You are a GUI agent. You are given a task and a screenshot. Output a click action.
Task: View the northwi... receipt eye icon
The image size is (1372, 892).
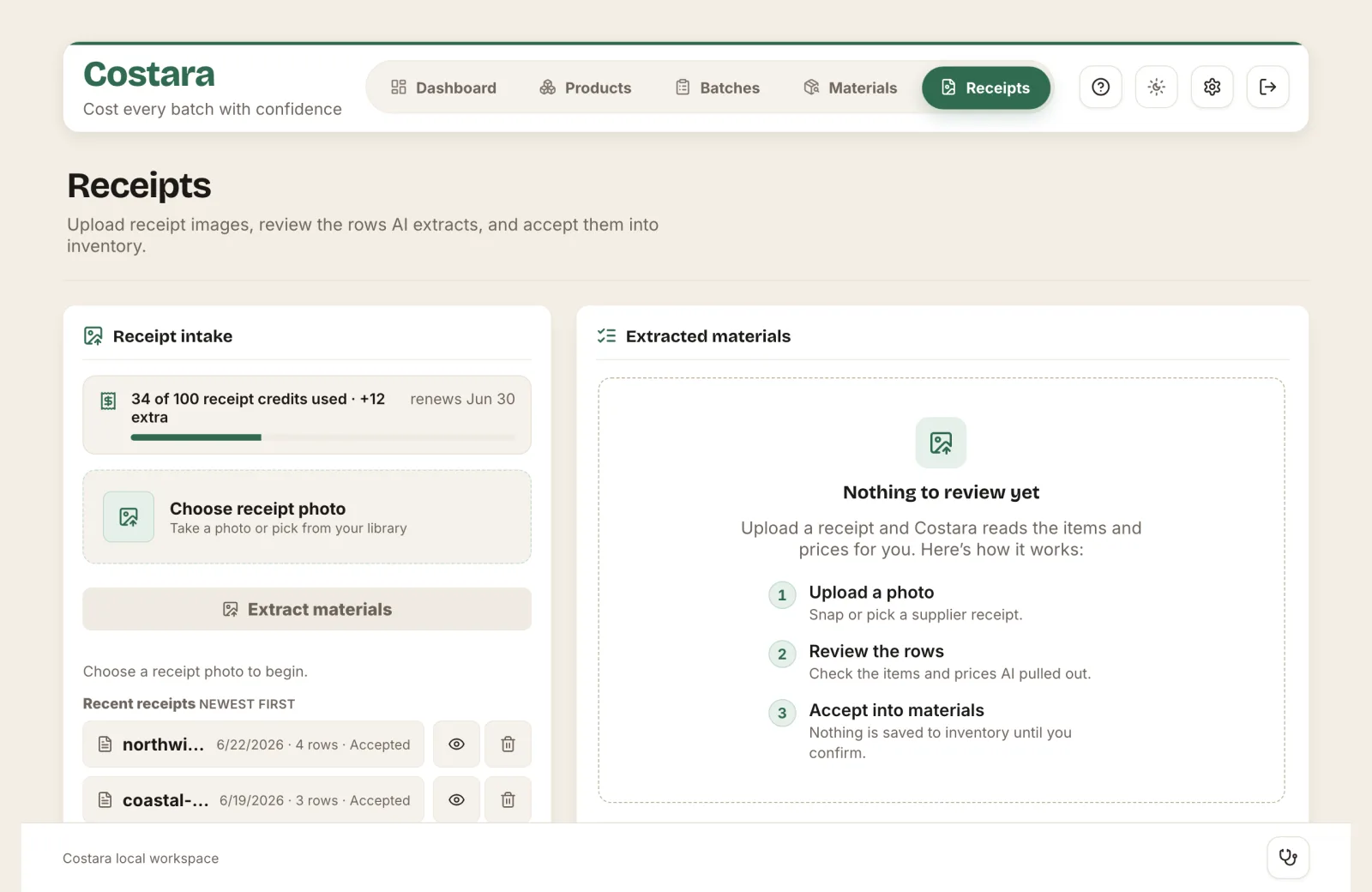pos(456,744)
